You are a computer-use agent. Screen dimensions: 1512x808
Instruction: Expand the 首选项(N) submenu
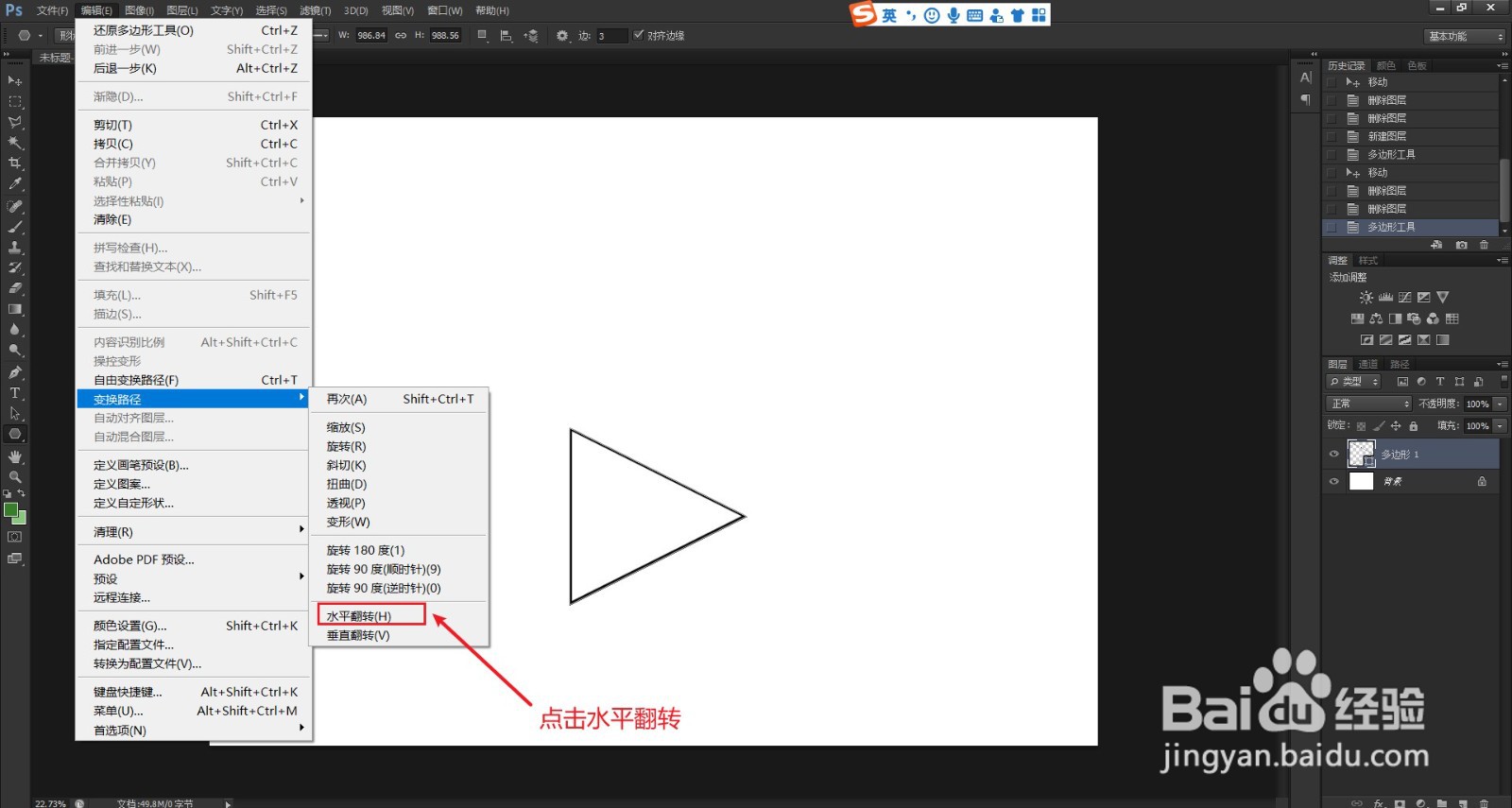[194, 731]
